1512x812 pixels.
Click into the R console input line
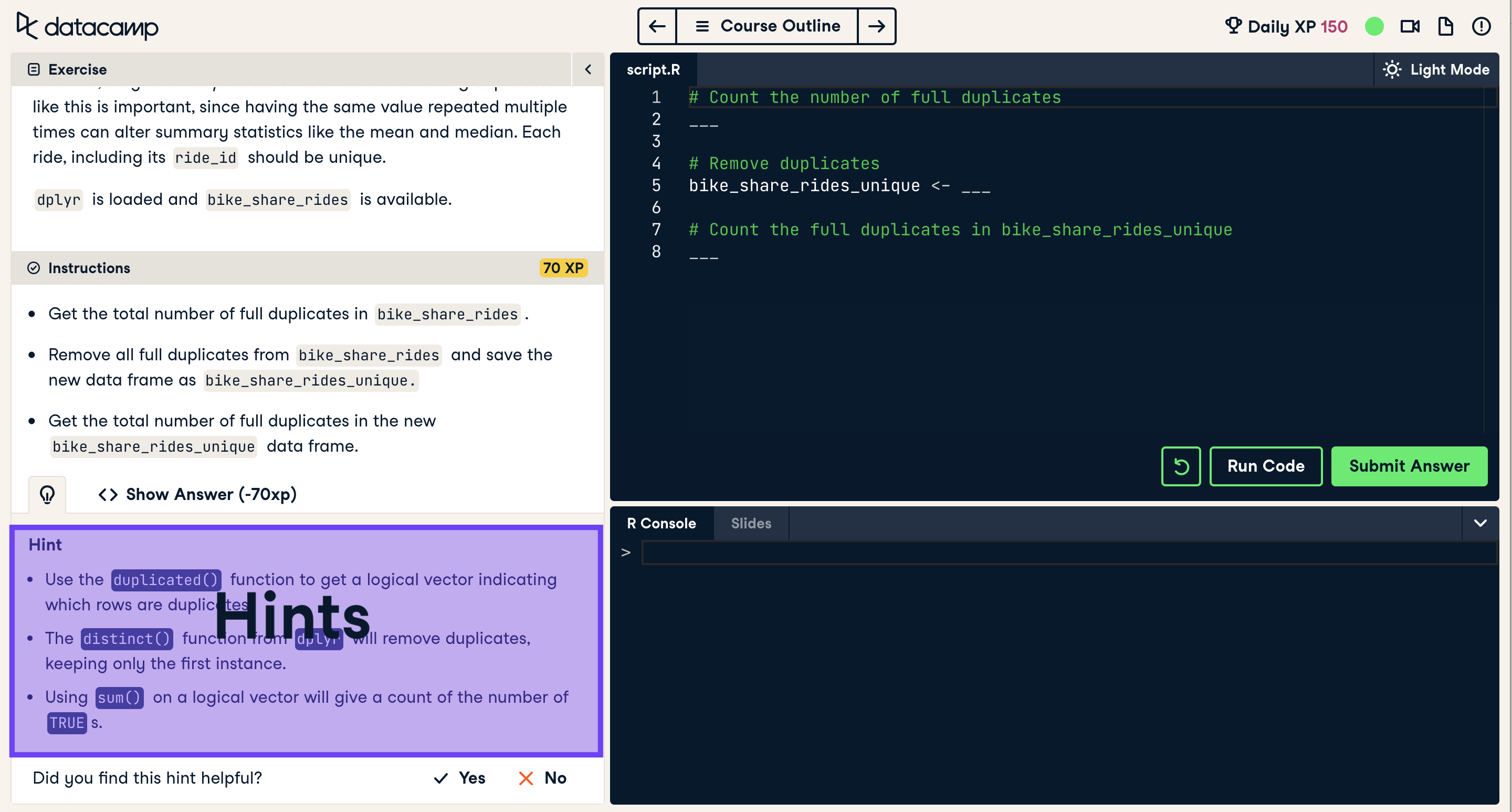click(1069, 553)
